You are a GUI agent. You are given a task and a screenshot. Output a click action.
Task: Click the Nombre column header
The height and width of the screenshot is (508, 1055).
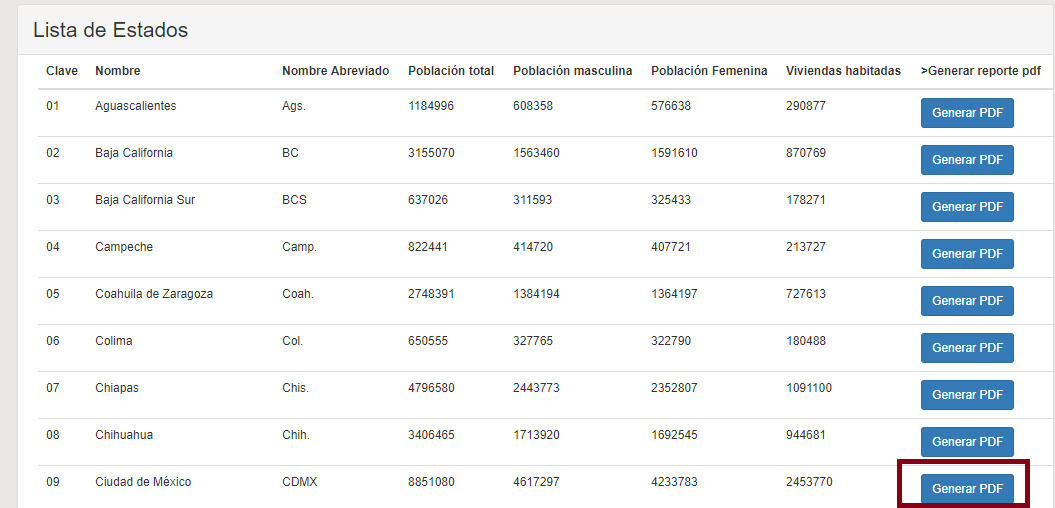pos(118,71)
